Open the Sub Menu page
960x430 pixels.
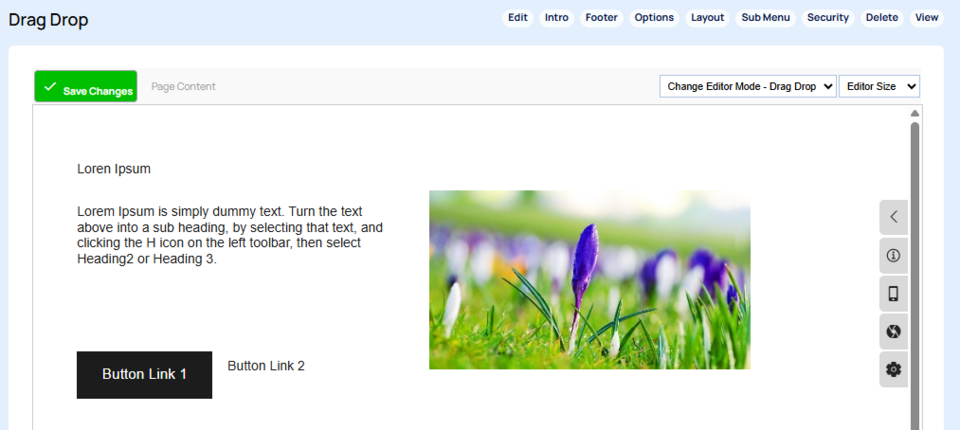(766, 18)
